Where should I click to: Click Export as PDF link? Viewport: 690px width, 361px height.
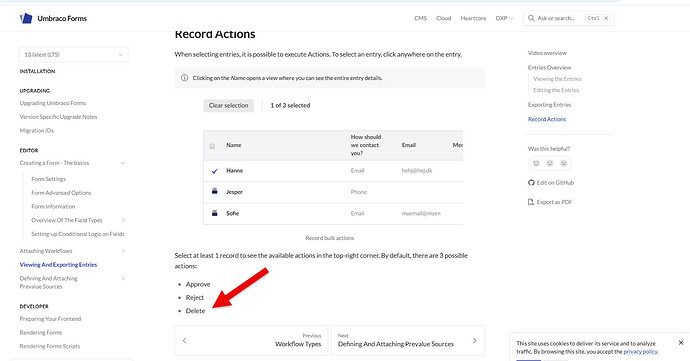(x=554, y=202)
